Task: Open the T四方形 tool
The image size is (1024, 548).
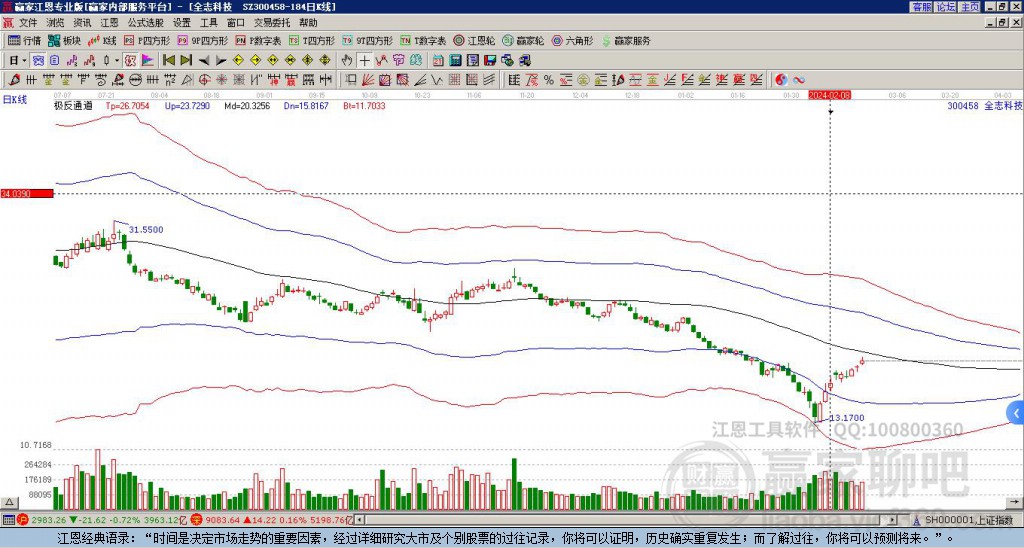Action: [312, 40]
